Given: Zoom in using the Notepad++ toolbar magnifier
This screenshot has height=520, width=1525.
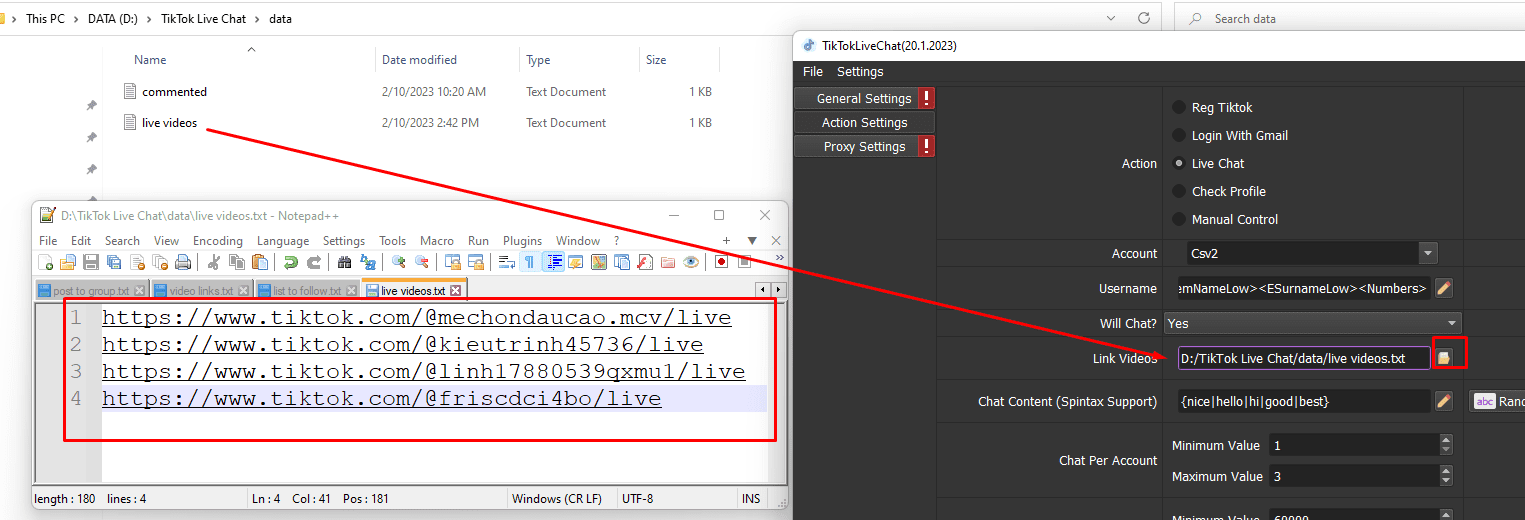Looking at the screenshot, I should pos(398,262).
